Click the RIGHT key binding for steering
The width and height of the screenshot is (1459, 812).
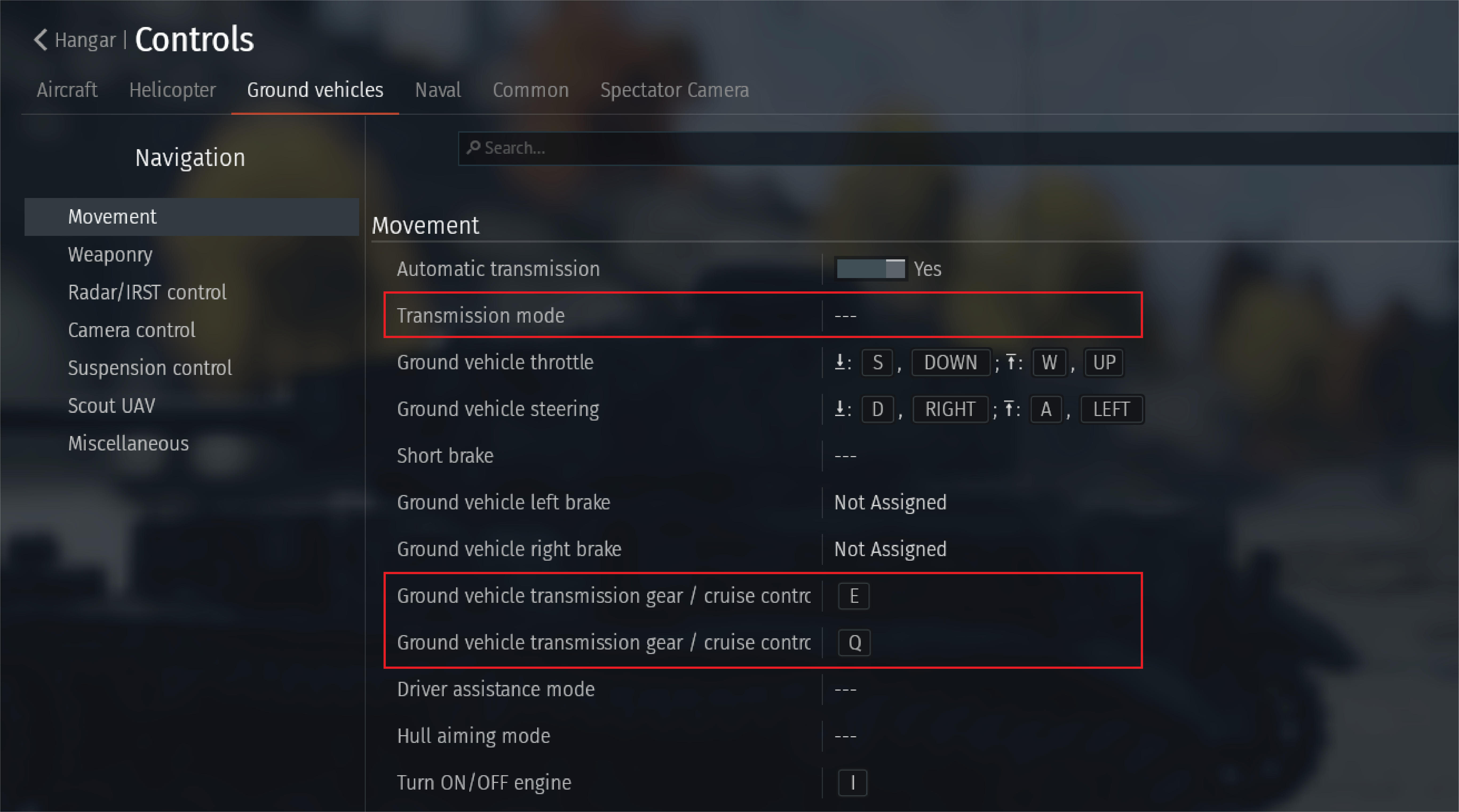tap(950, 409)
